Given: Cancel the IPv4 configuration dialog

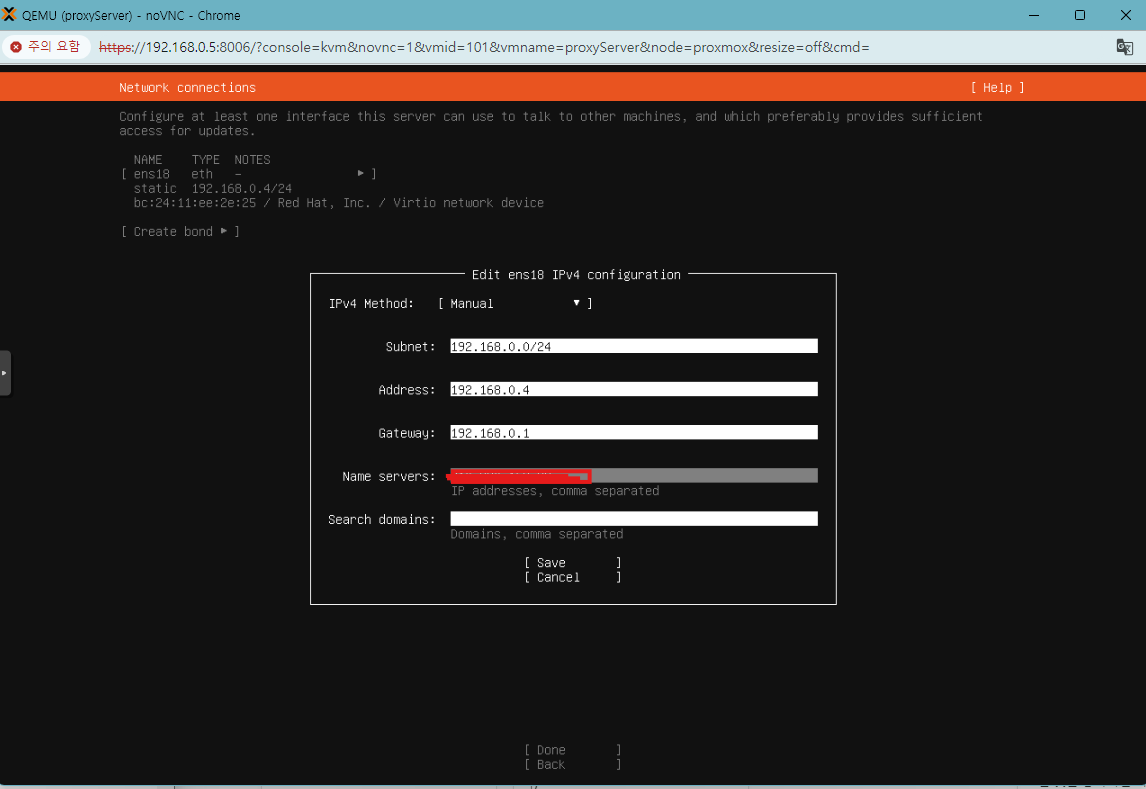Looking at the screenshot, I should point(573,577).
